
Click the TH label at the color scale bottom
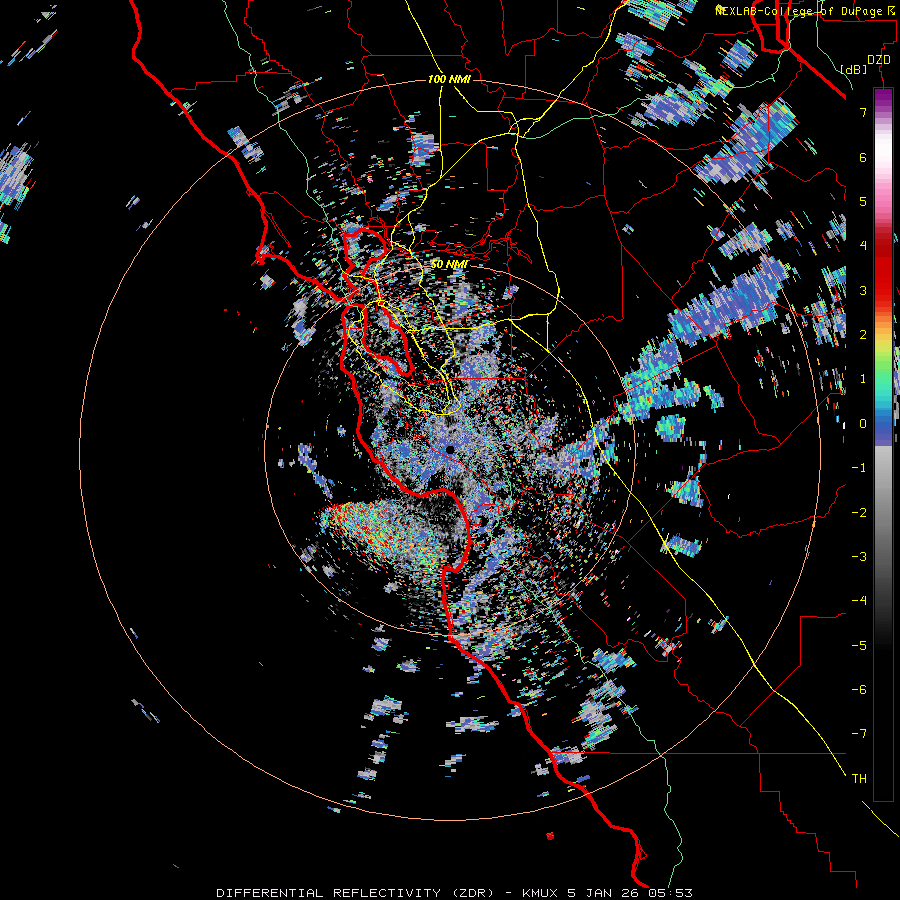pyautogui.click(x=859, y=779)
